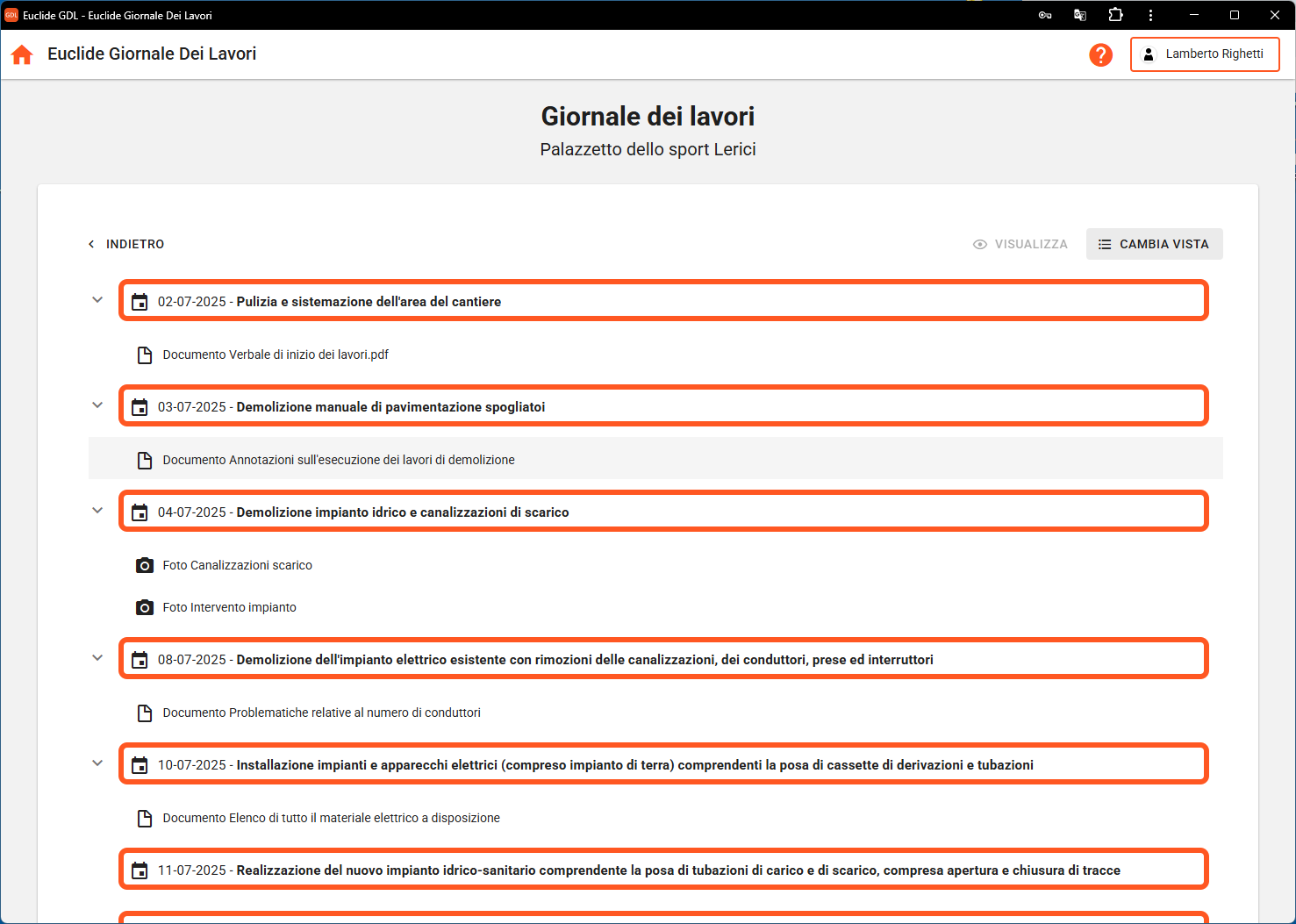This screenshot has height=924, width=1296.
Task: Click the camera icon beside Foto Canalizzazioni scarico
Action: (x=145, y=565)
